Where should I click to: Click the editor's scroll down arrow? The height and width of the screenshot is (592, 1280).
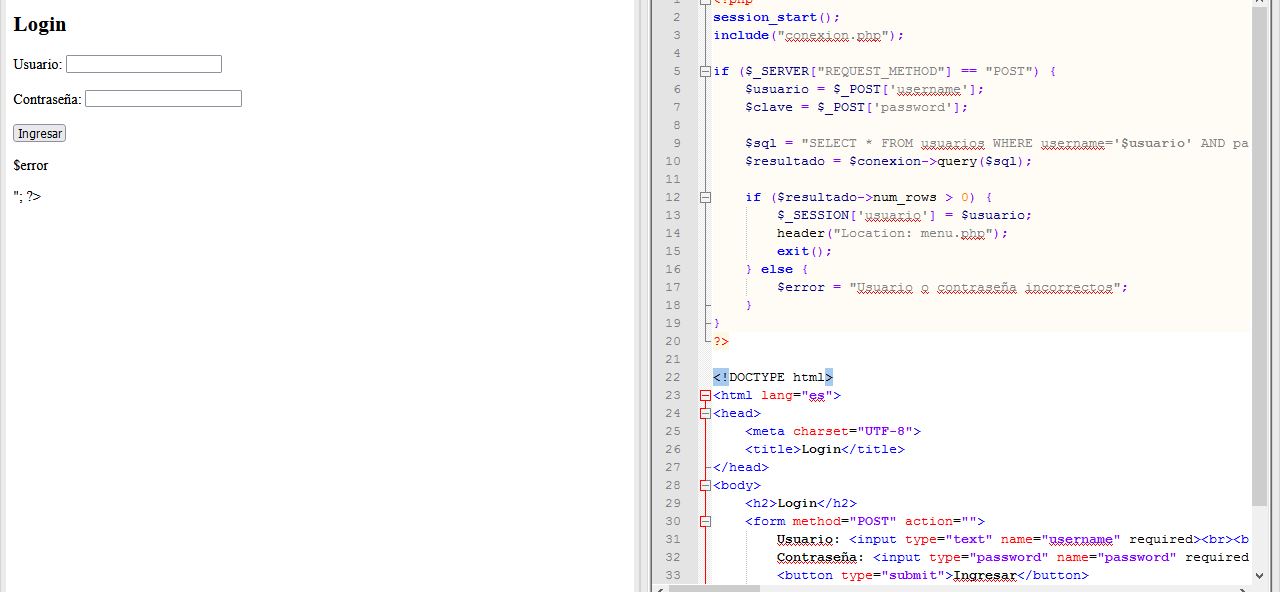click(1259, 575)
